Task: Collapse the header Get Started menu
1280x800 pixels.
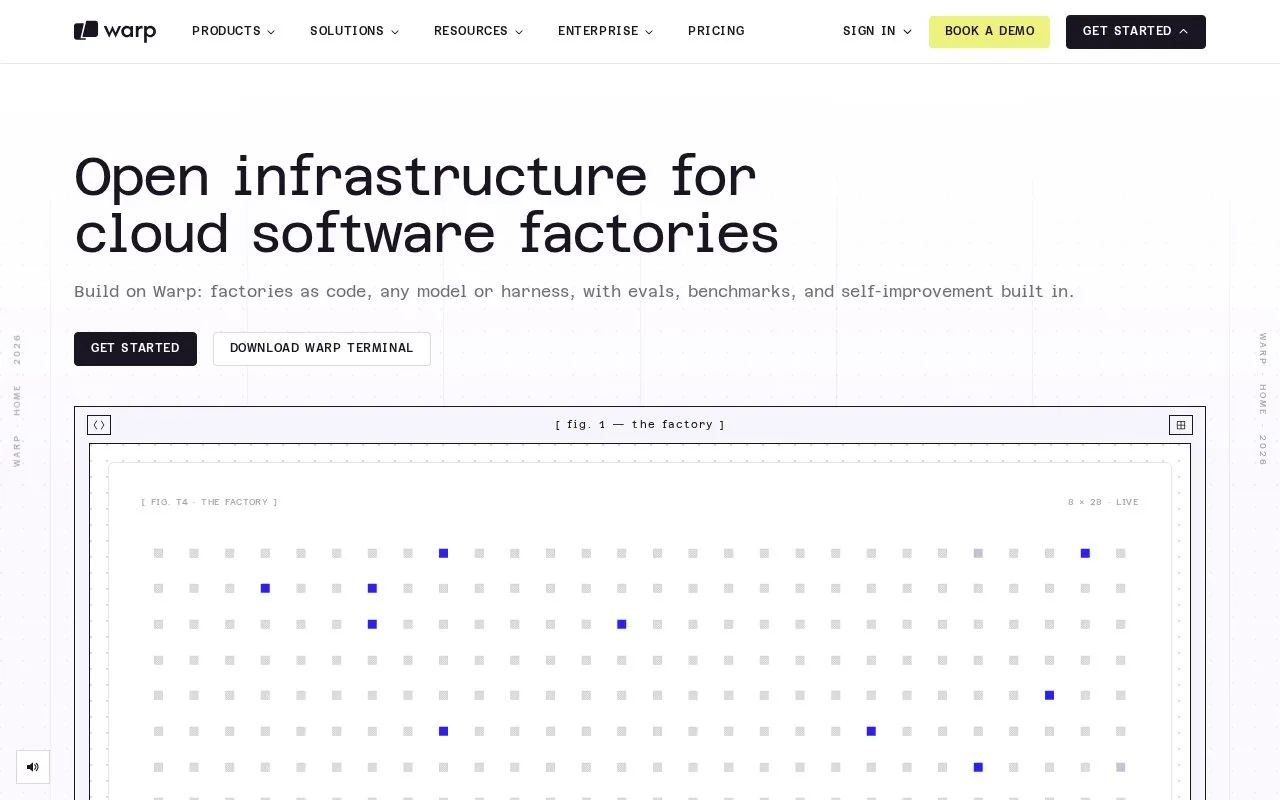Action: point(1136,32)
